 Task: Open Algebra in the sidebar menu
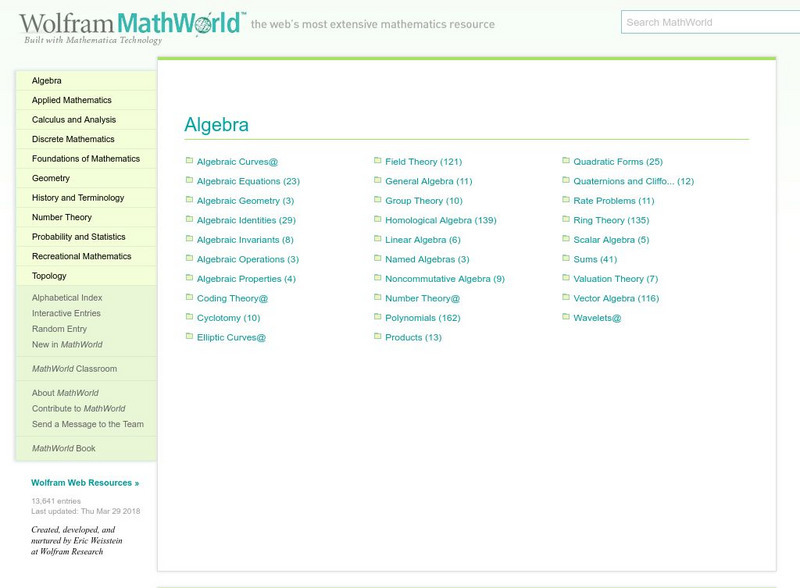coord(86,81)
